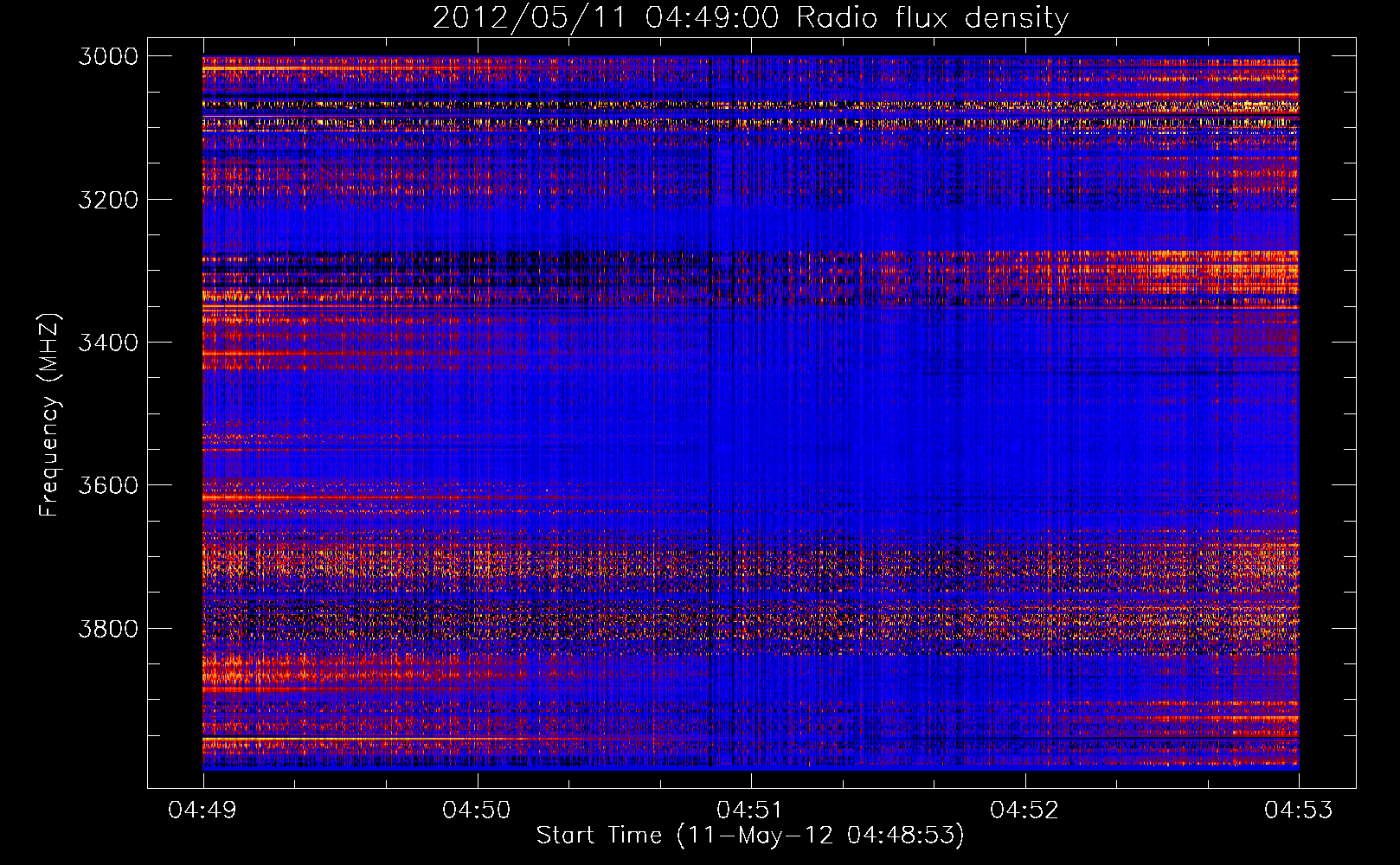
Task: Click the 'Start Time (11-May-12 04:48:53)' label
Action: (750, 836)
